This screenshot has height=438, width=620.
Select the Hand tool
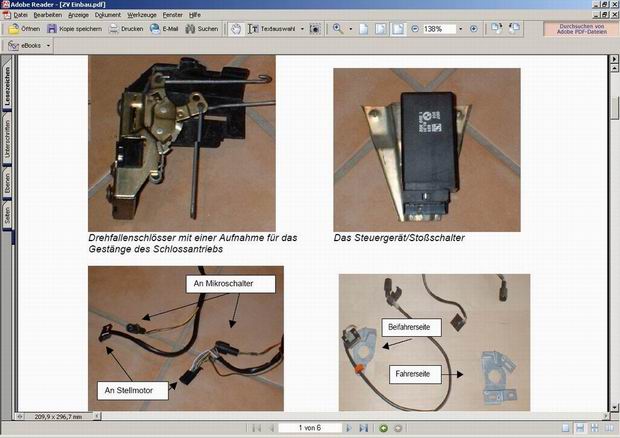pyautogui.click(x=236, y=29)
